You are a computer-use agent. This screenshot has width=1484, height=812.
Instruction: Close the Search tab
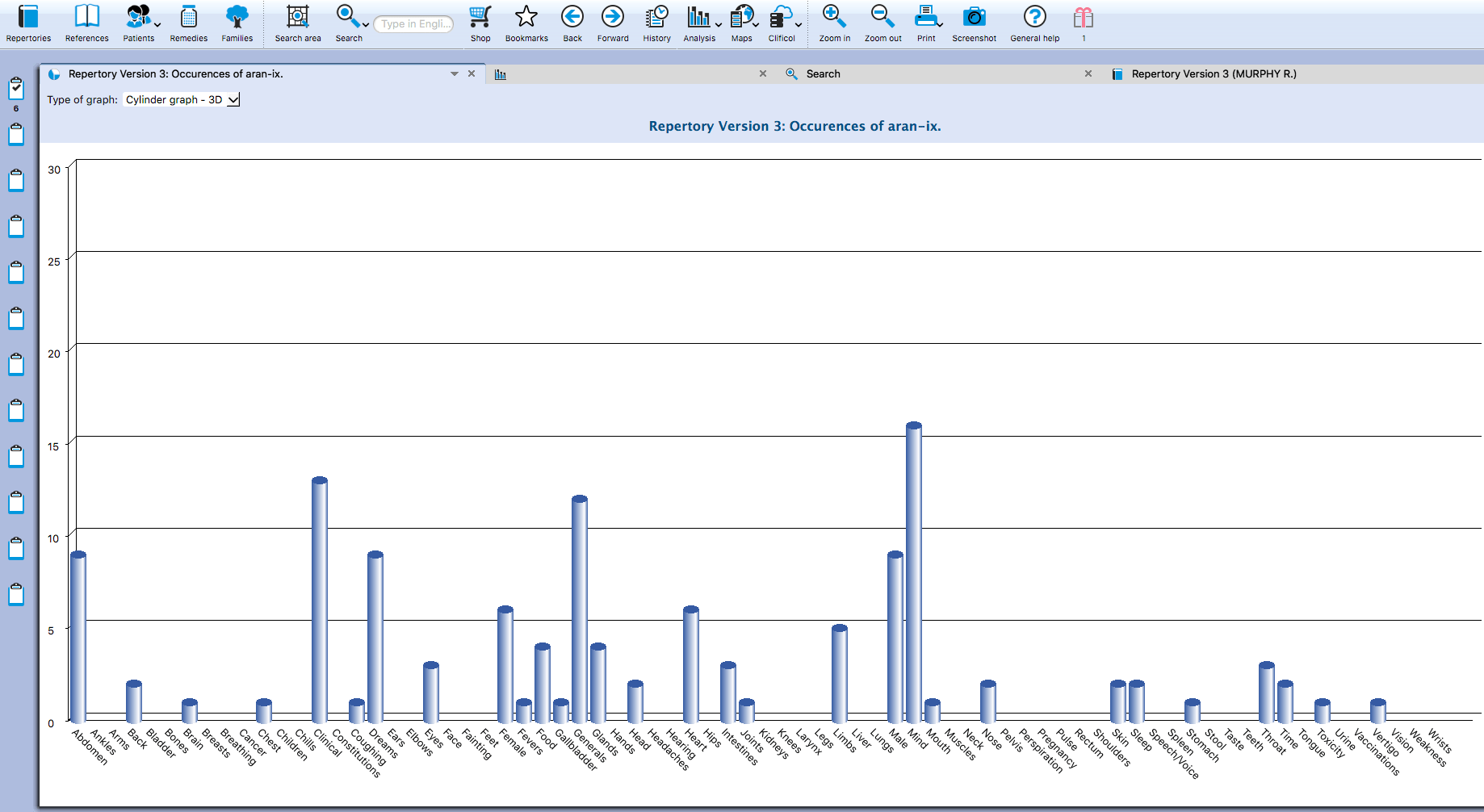1088,73
